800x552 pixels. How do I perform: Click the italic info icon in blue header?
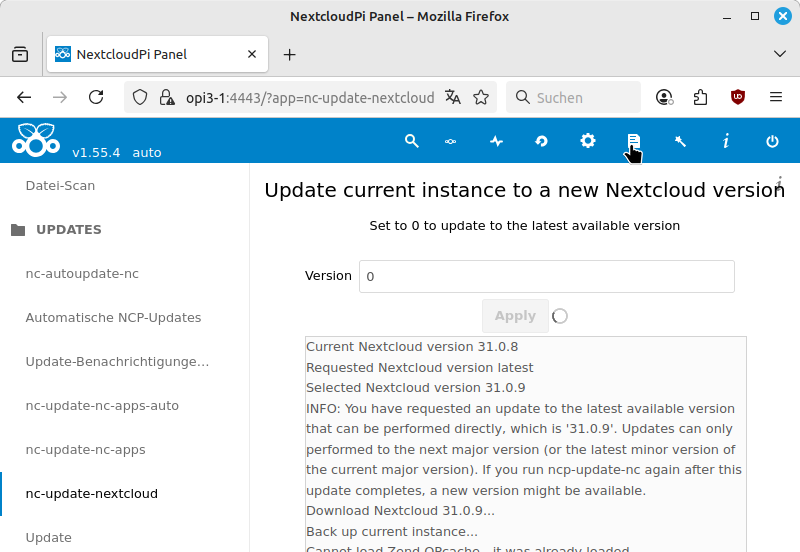click(x=726, y=141)
